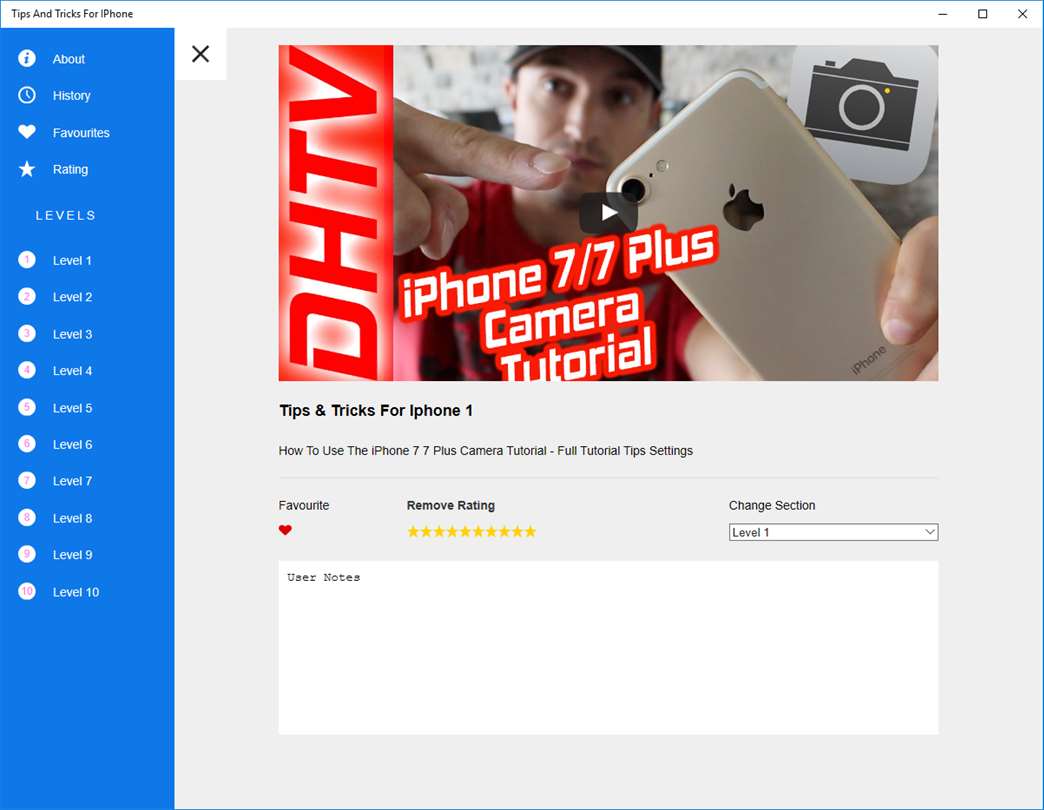Go to Level 4 label
Screen dimensions: 1044x810
click(x=73, y=371)
